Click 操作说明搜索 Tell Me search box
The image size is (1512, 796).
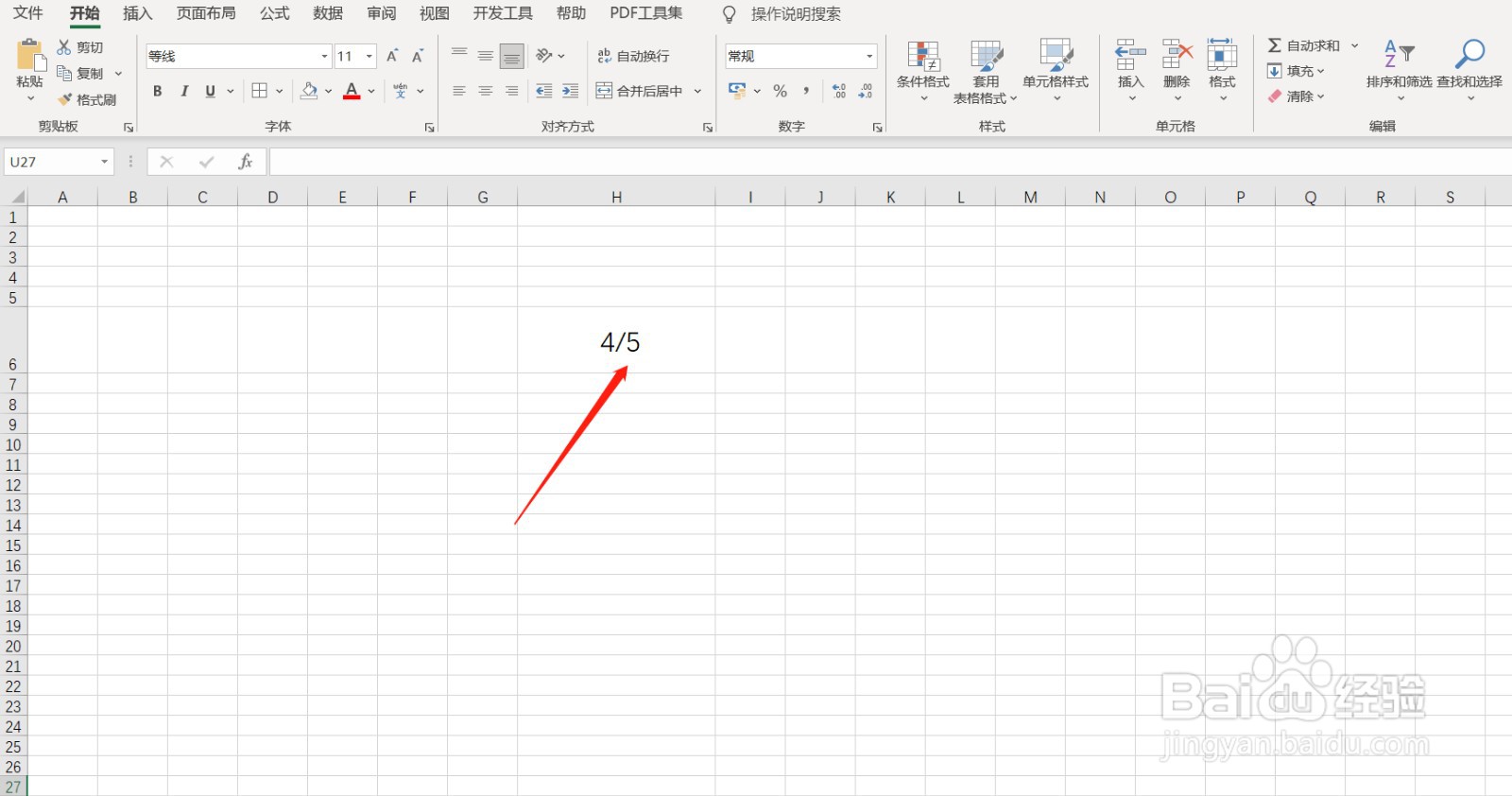point(796,14)
